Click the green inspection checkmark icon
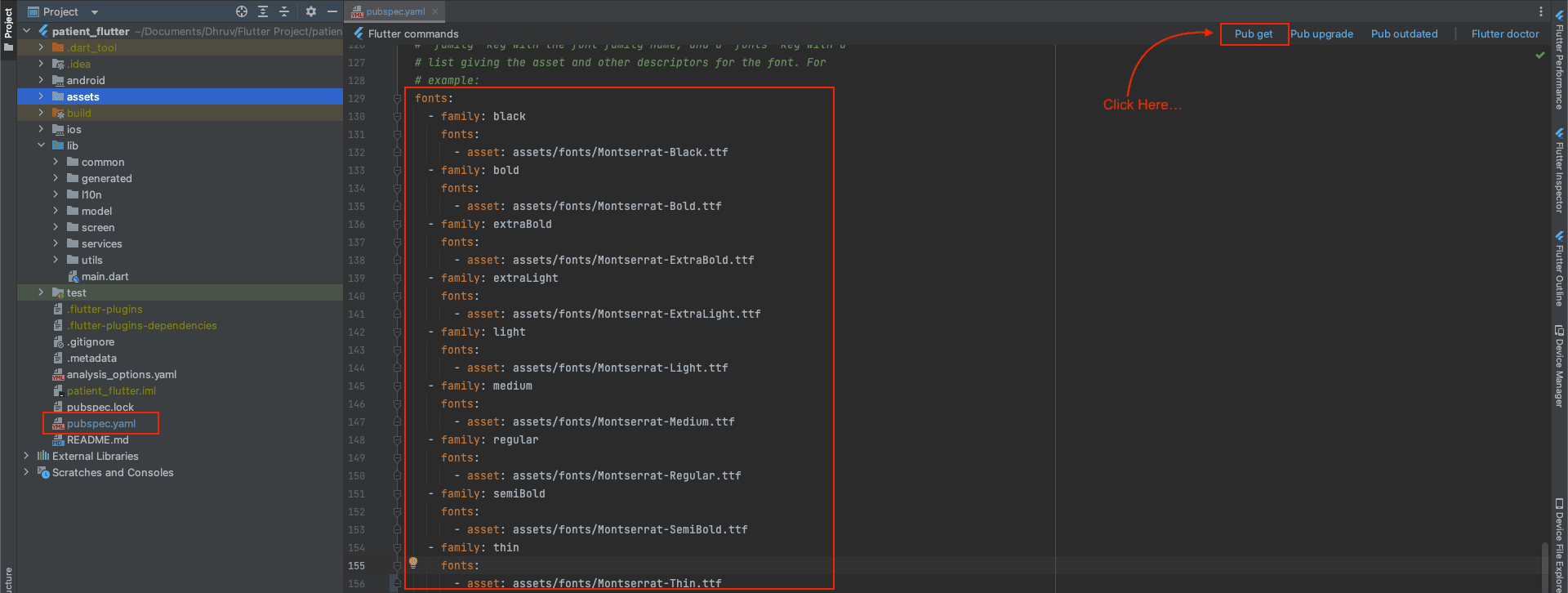The width and height of the screenshot is (1568, 593). click(1540, 56)
